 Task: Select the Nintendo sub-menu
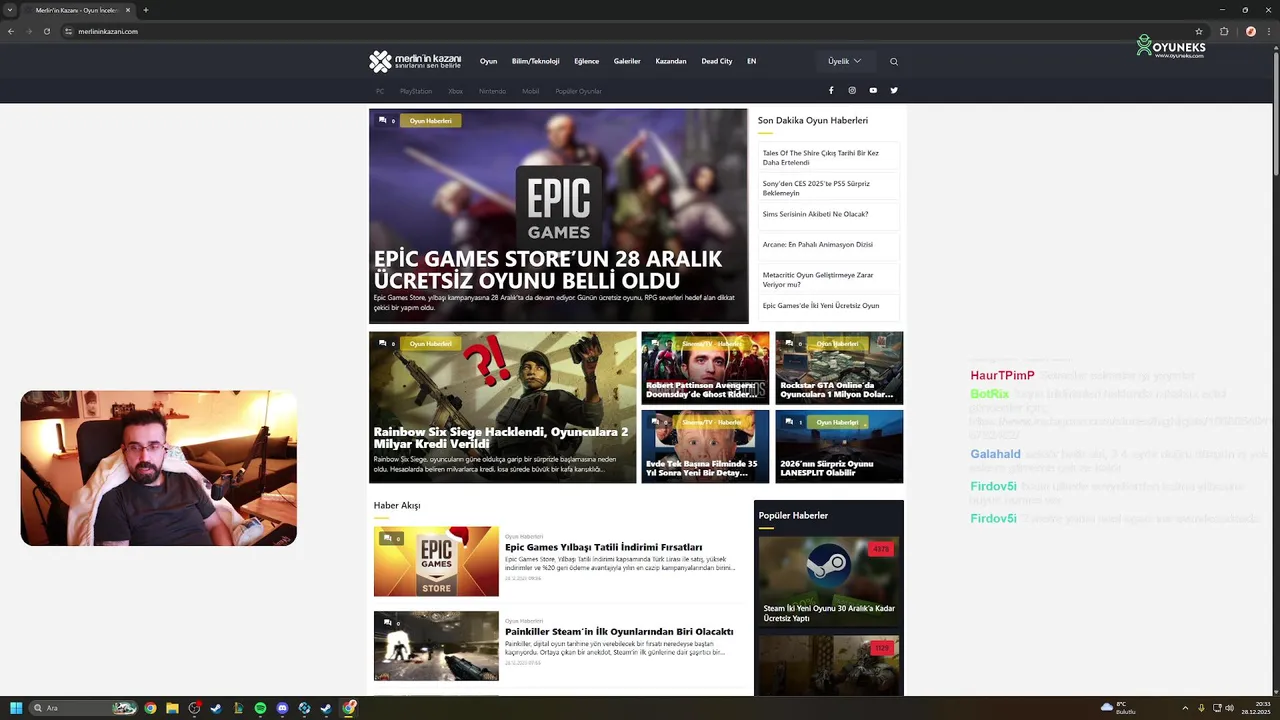click(x=492, y=91)
